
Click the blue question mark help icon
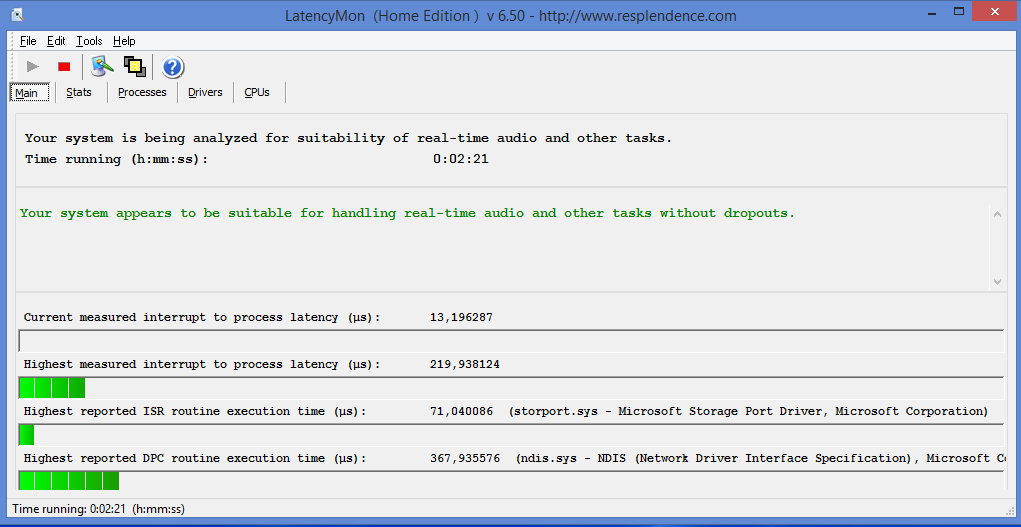[173, 67]
